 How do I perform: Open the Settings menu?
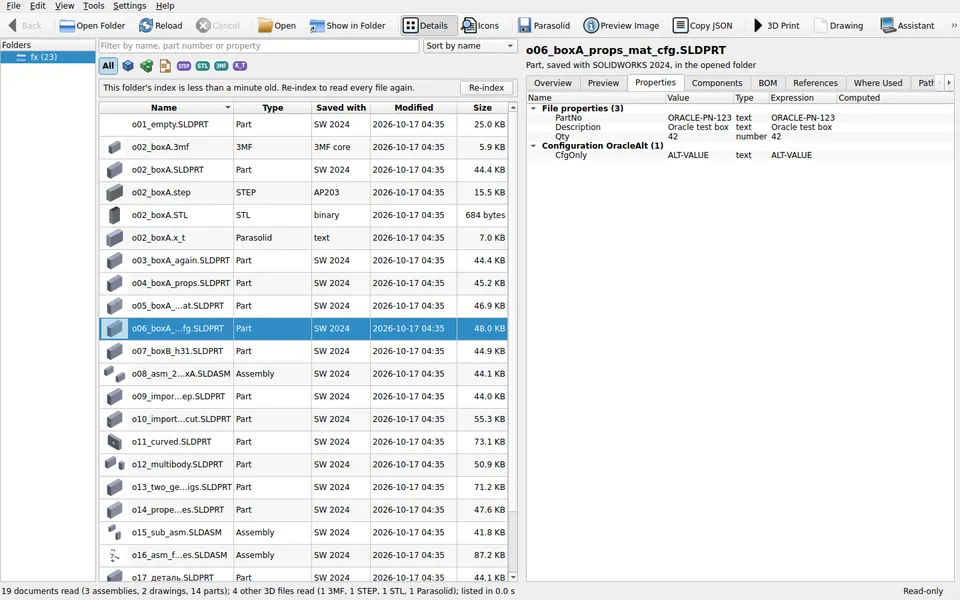pyautogui.click(x=129, y=6)
